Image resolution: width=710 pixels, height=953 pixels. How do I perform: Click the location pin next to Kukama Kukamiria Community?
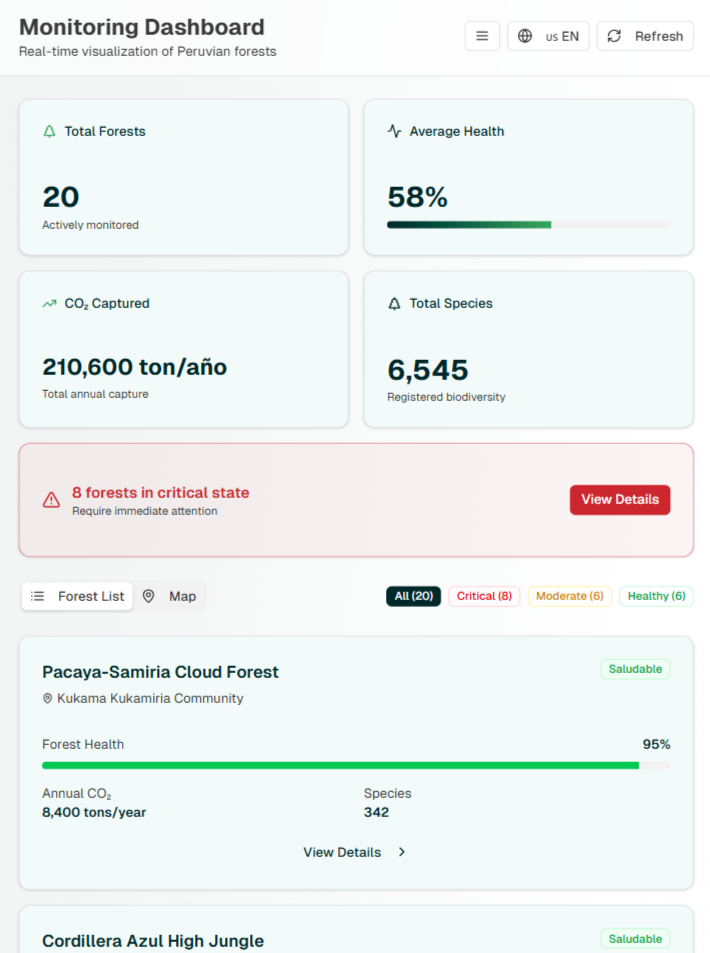pos(46,699)
